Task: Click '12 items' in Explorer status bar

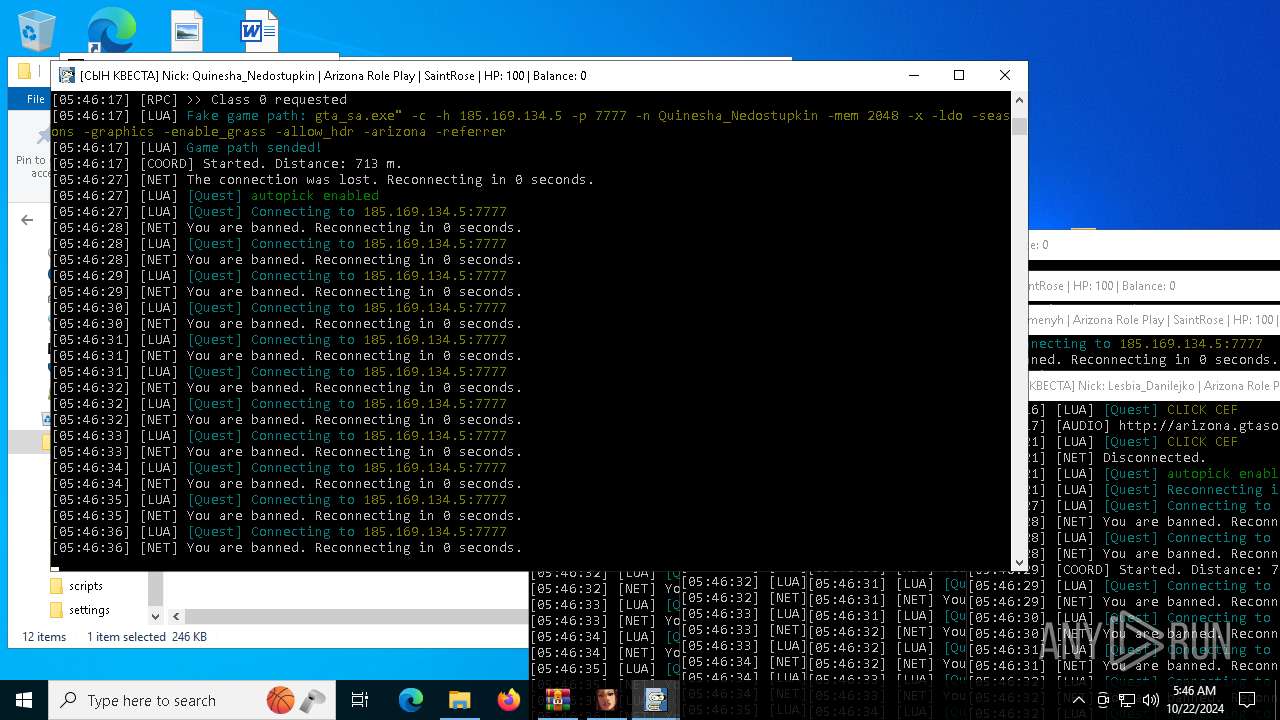Action: [x=44, y=637]
